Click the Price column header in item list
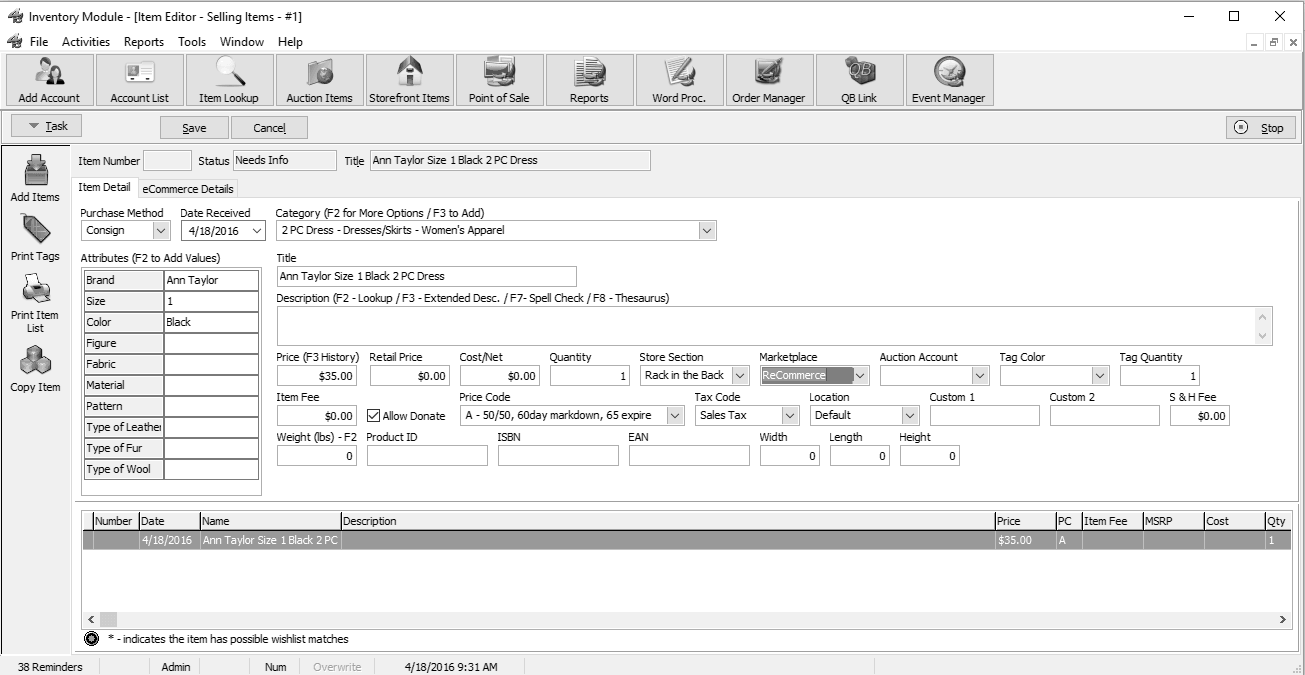 tap(1025, 521)
